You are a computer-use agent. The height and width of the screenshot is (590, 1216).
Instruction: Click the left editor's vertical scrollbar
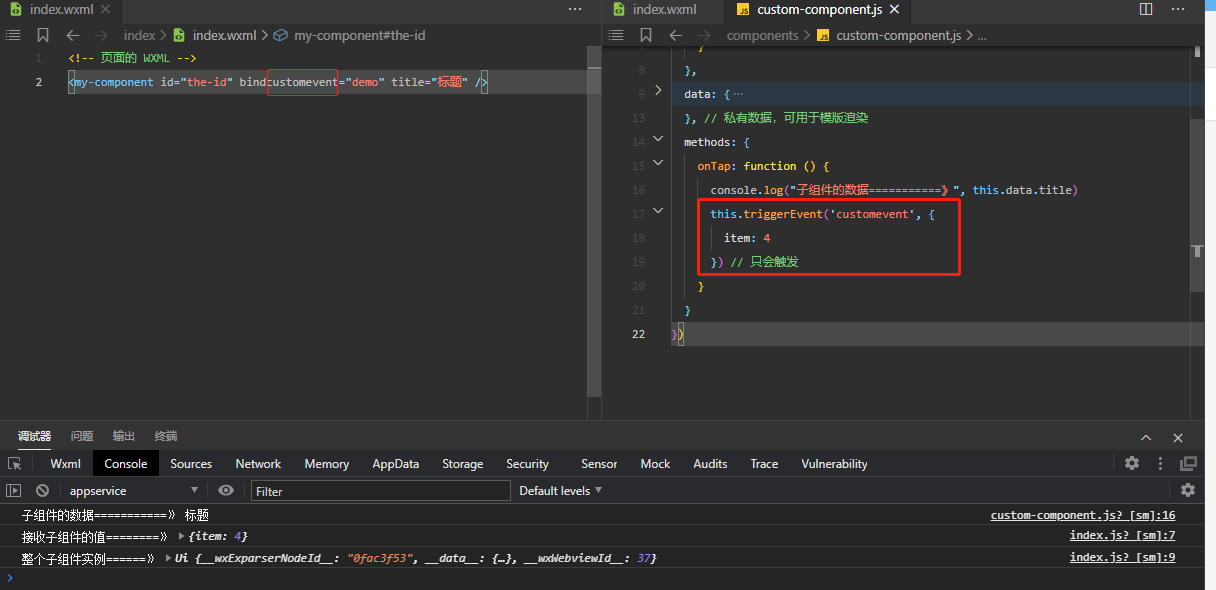pos(594,220)
